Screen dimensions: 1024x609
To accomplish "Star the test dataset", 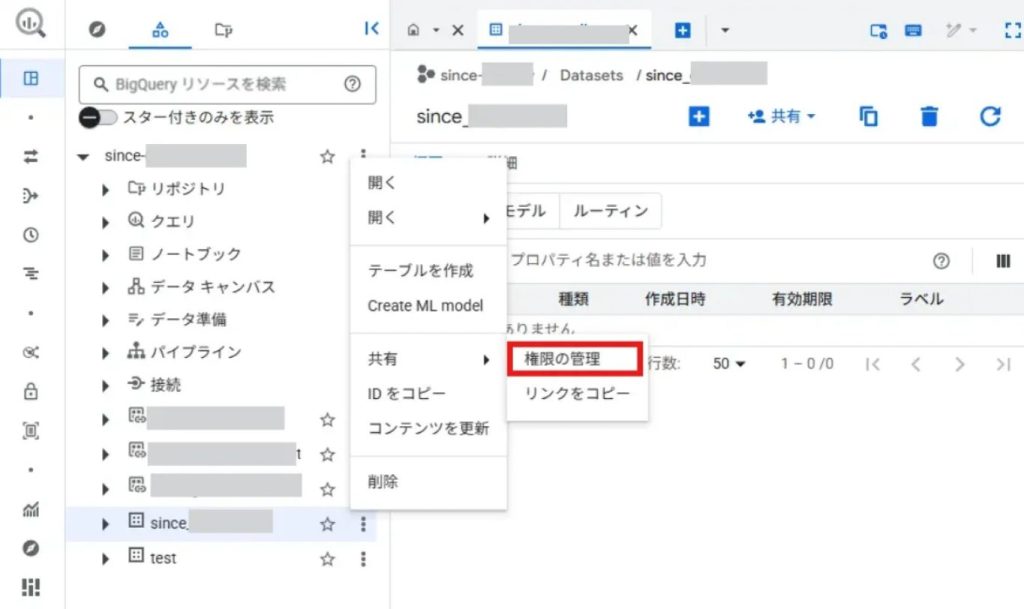I will 327,558.
